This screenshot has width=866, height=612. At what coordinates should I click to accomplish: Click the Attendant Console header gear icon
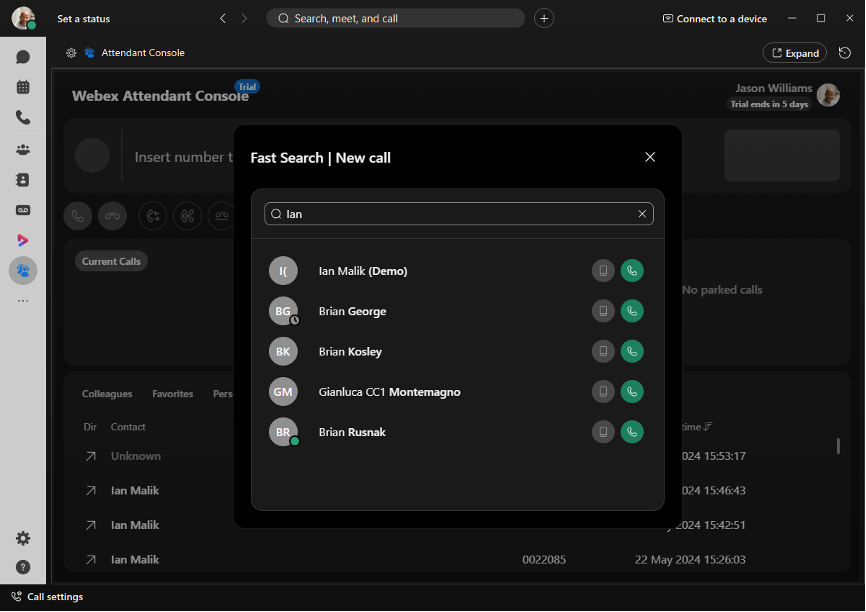(x=71, y=53)
